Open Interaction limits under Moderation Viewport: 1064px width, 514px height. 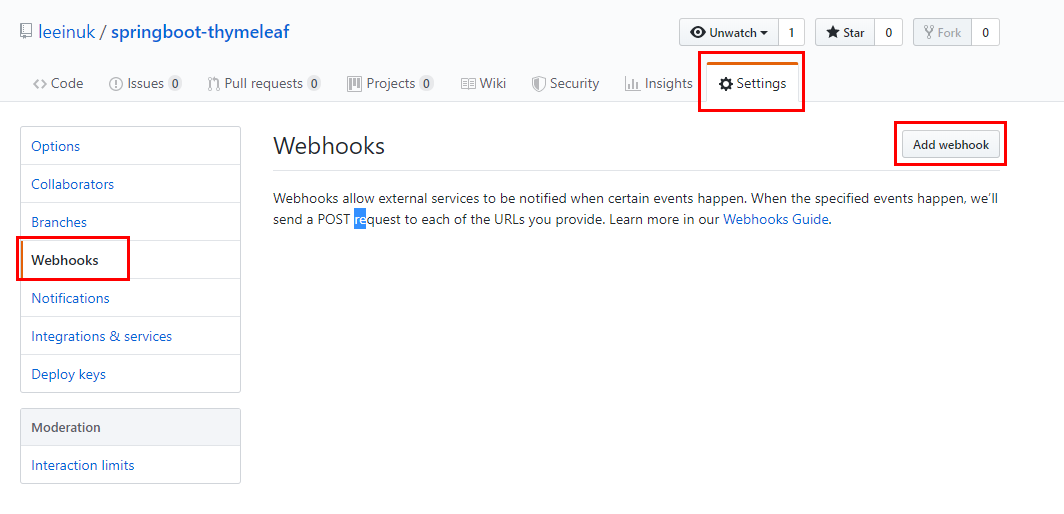[130, 465]
